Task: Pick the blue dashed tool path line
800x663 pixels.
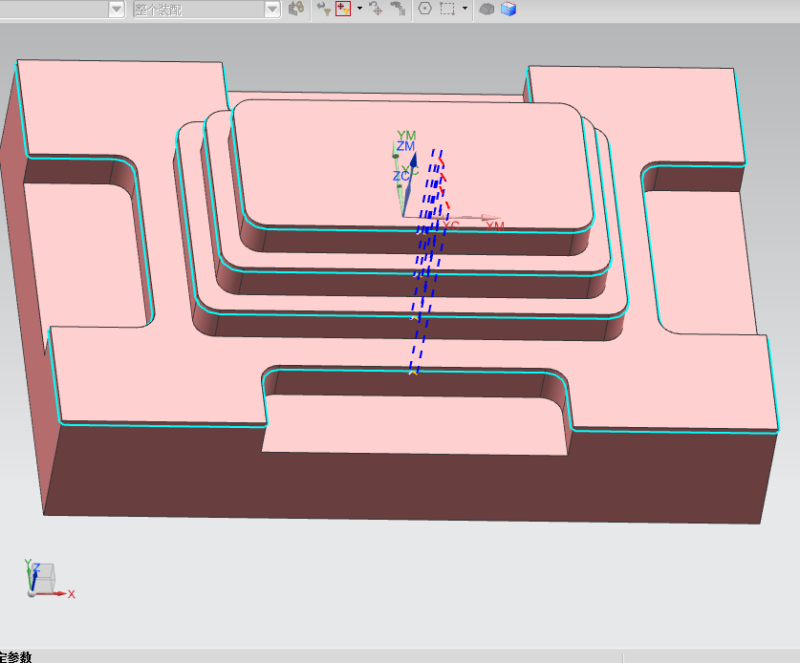Action: click(421, 300)
